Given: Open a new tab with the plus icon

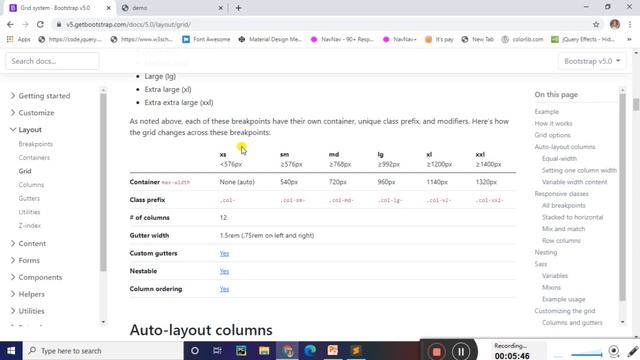Looking at the screenshot, I should tap(238, 8).
